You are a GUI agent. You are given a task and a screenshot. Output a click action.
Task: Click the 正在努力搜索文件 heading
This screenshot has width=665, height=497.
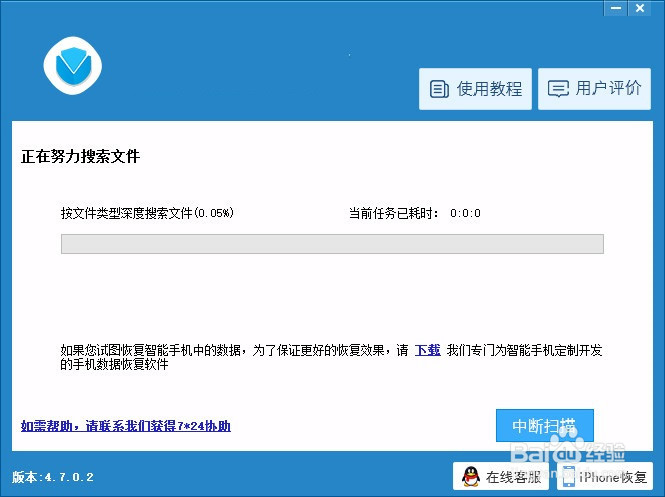(x=80, y=156)
